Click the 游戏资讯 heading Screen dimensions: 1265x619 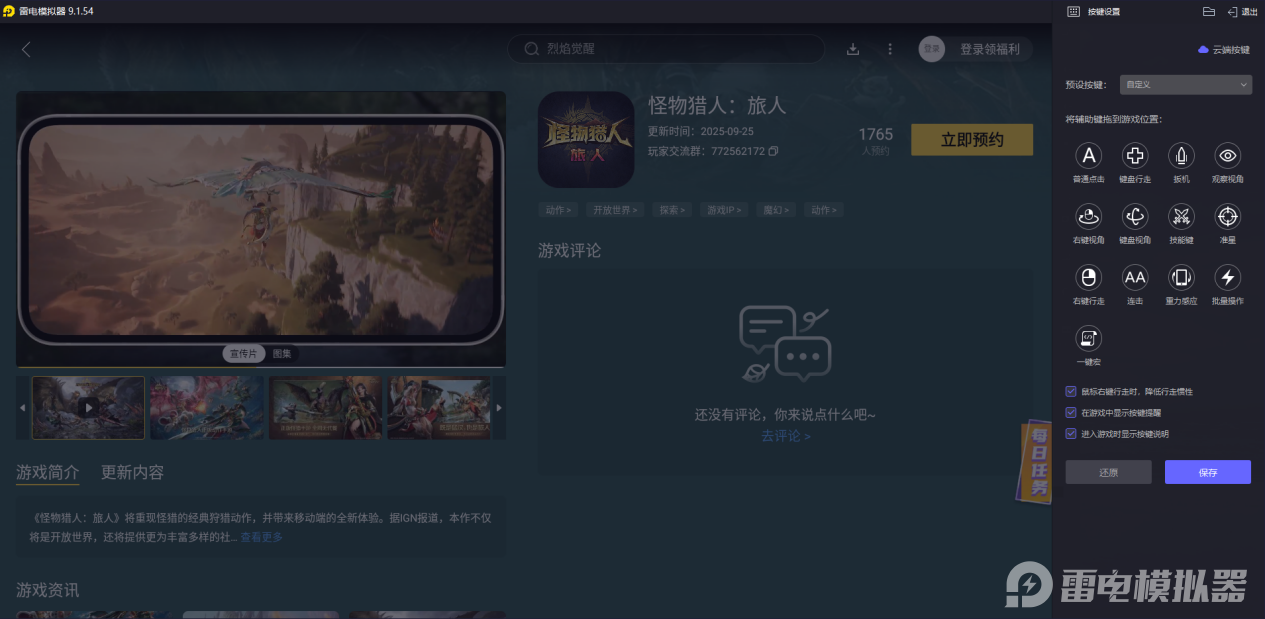47,590
